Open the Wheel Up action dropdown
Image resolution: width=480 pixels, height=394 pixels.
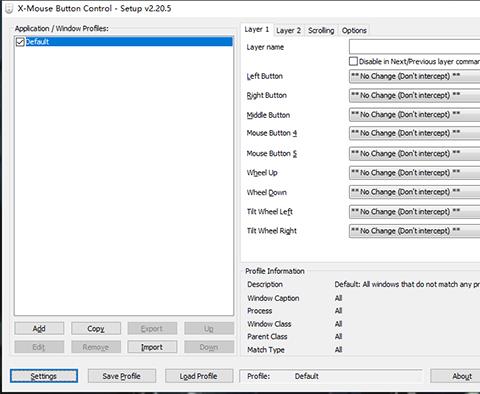tap(414, 173)
